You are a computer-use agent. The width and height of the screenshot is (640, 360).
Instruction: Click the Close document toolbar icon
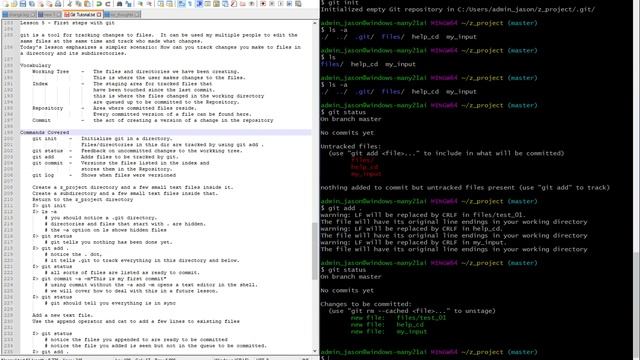pos(41,4)
